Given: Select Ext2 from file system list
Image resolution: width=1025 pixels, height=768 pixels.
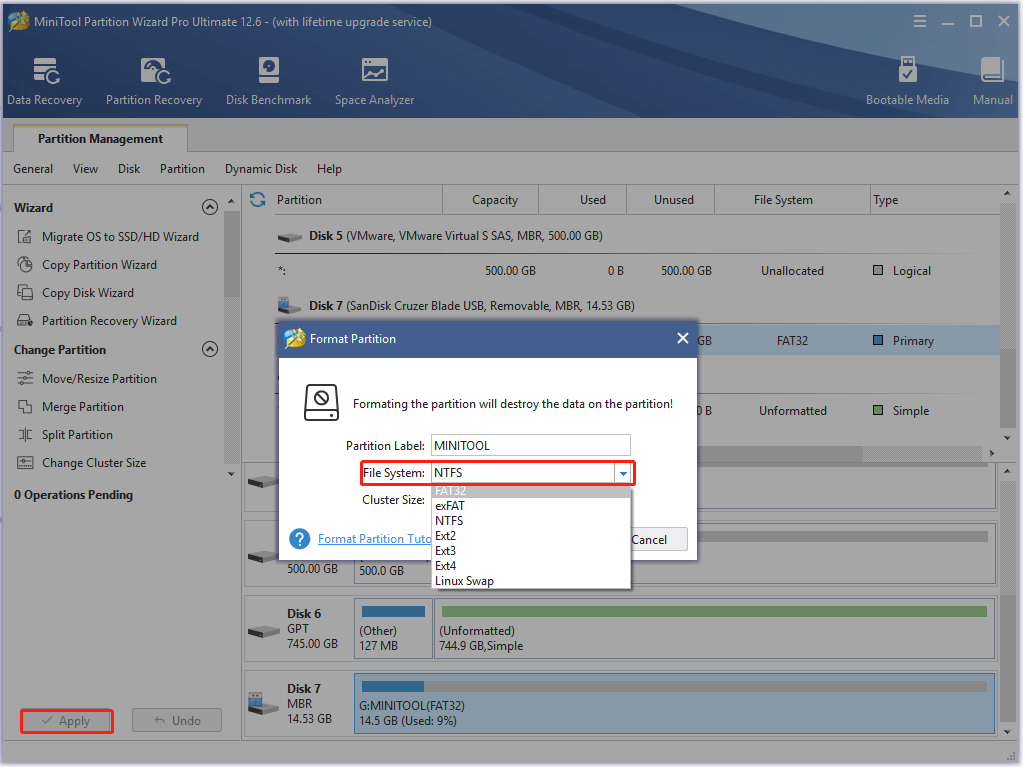Looking at the screenshot, I should coord(531,536).
